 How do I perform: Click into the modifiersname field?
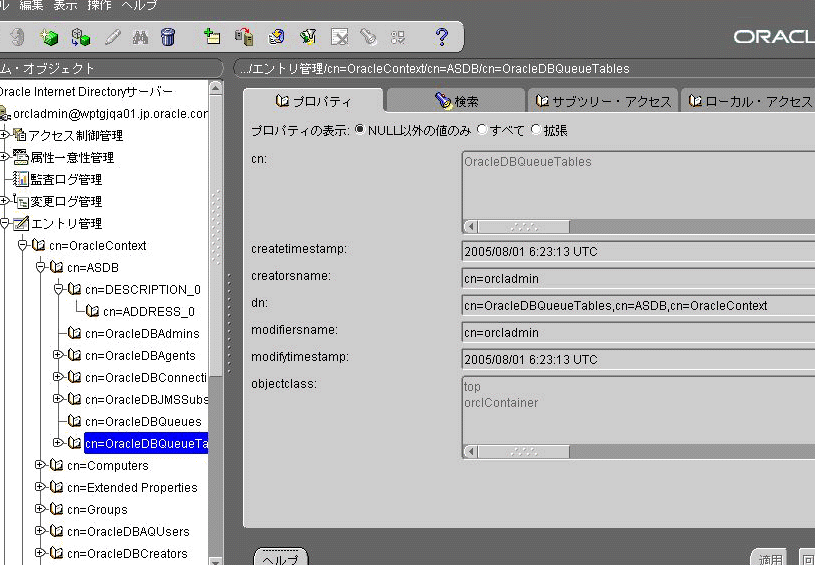(639, 333)
